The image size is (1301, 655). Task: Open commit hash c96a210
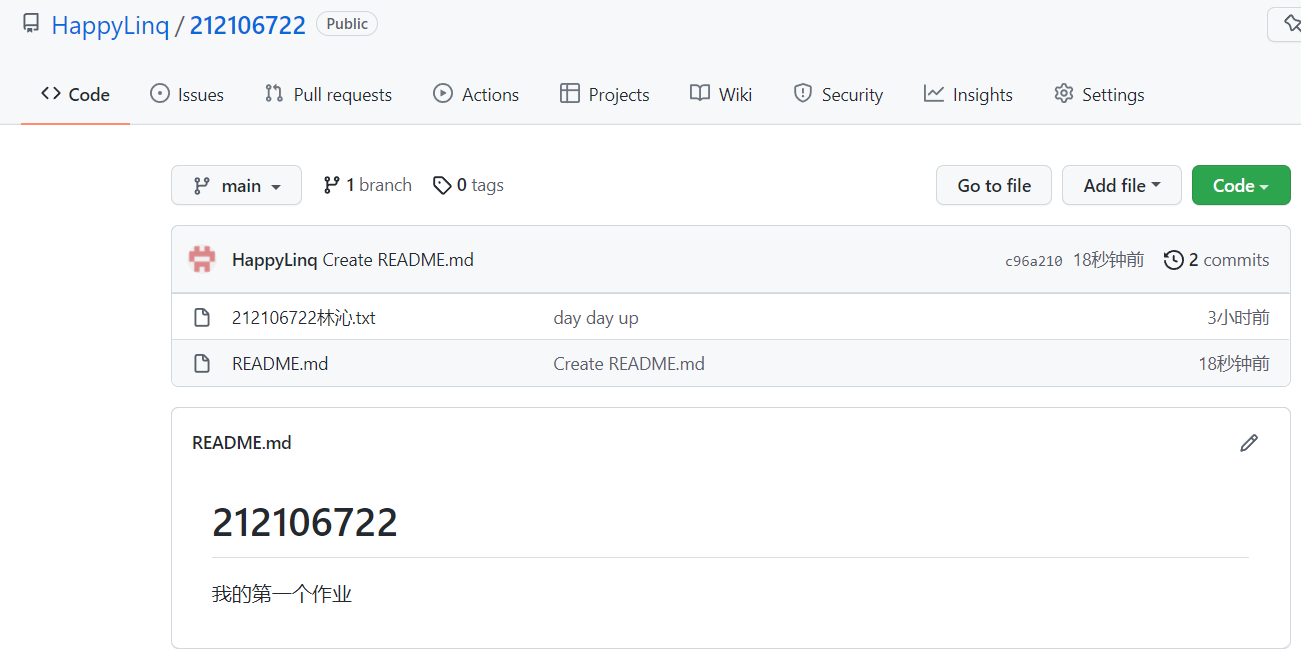pyautogui.click(x=1033, y=261)
